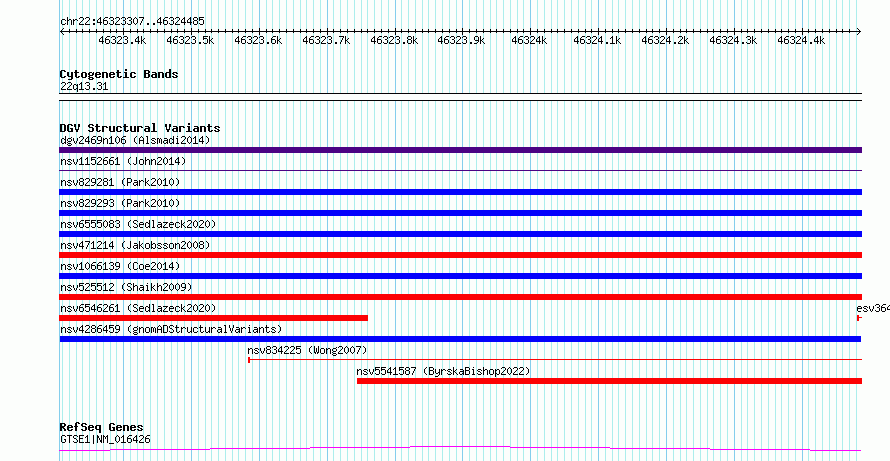Click the nsv525512 (Shaikh2009) label
The width and height of the screenshot is (890, 461).
pyautogui.click(x=126, y=287)
